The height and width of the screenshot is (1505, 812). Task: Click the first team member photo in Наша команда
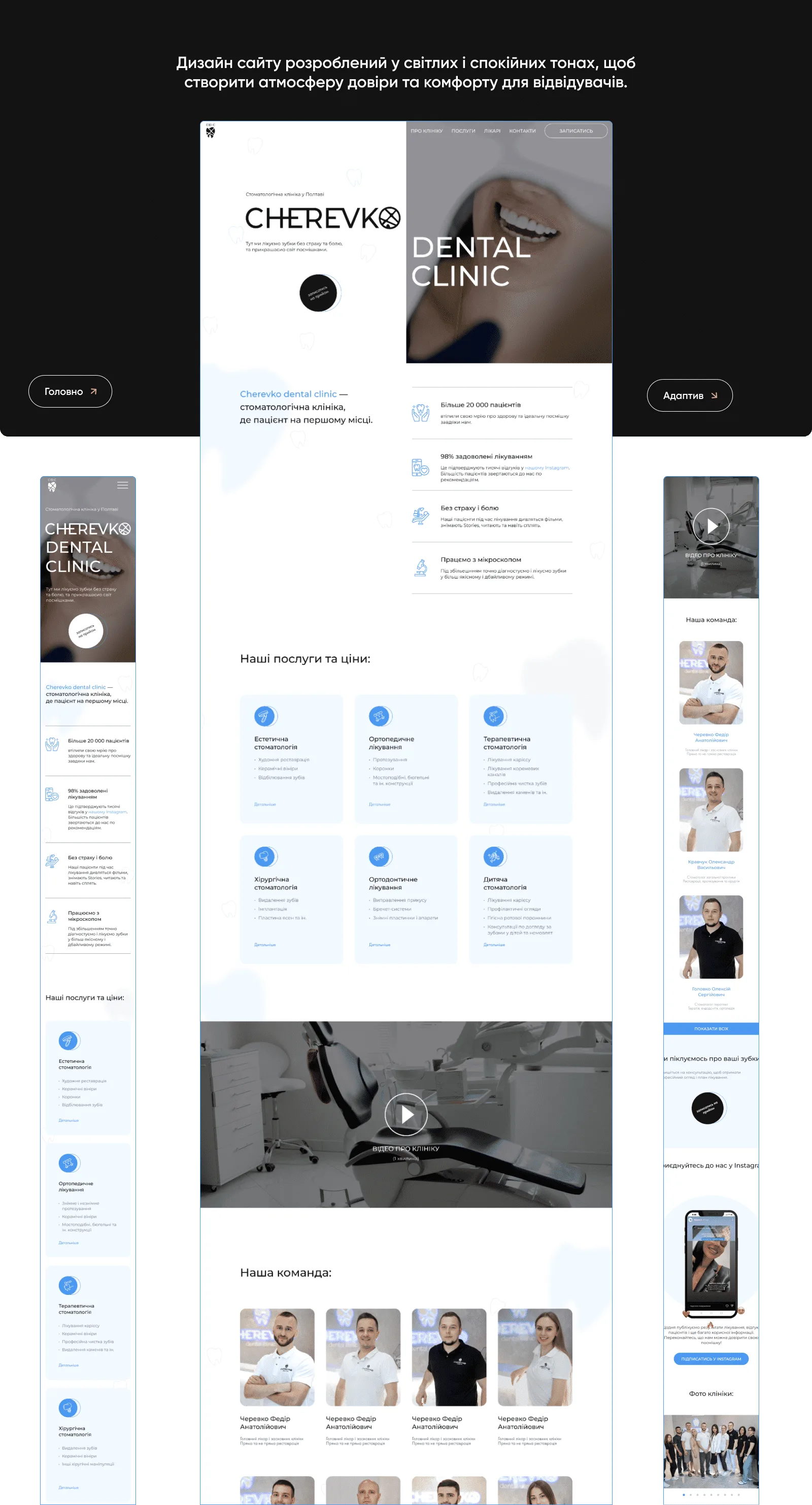coord(277,1357)
